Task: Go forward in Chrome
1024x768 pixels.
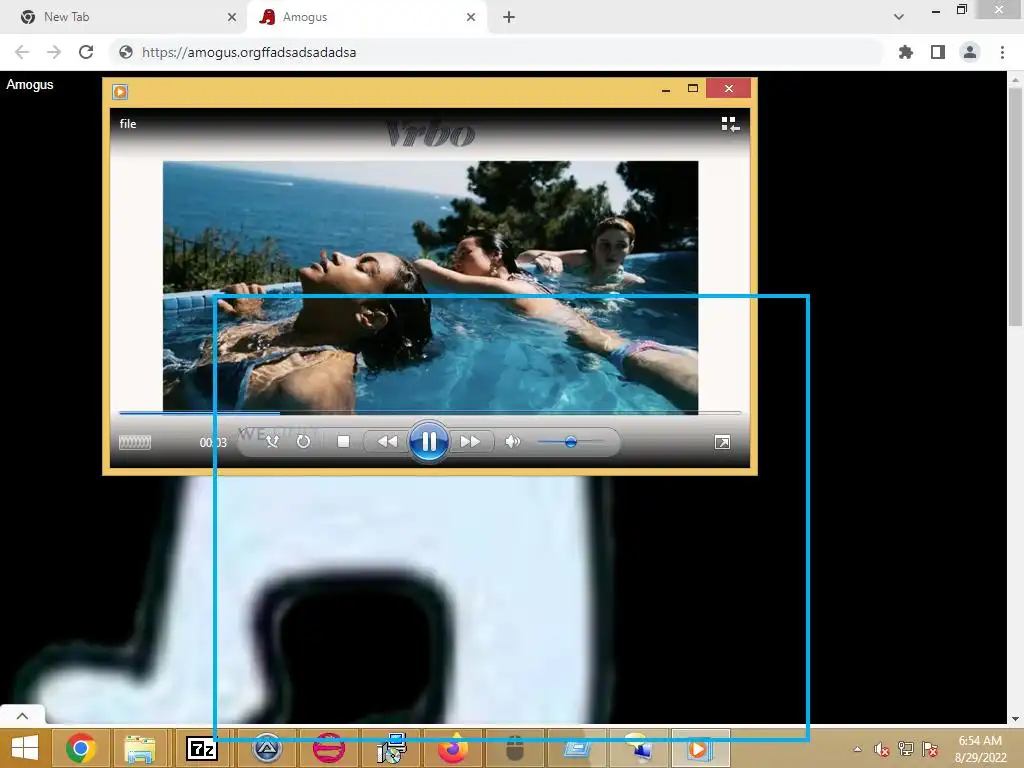Action: (54, 52)
